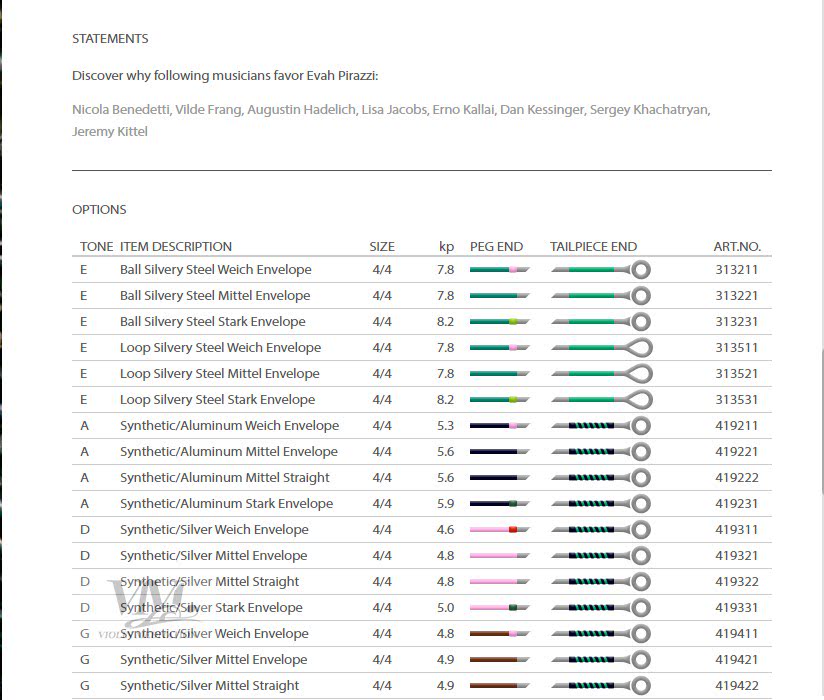The image size is (824, 700).
Task: Click the peg end image for article 419322
Action: point(499,582)
